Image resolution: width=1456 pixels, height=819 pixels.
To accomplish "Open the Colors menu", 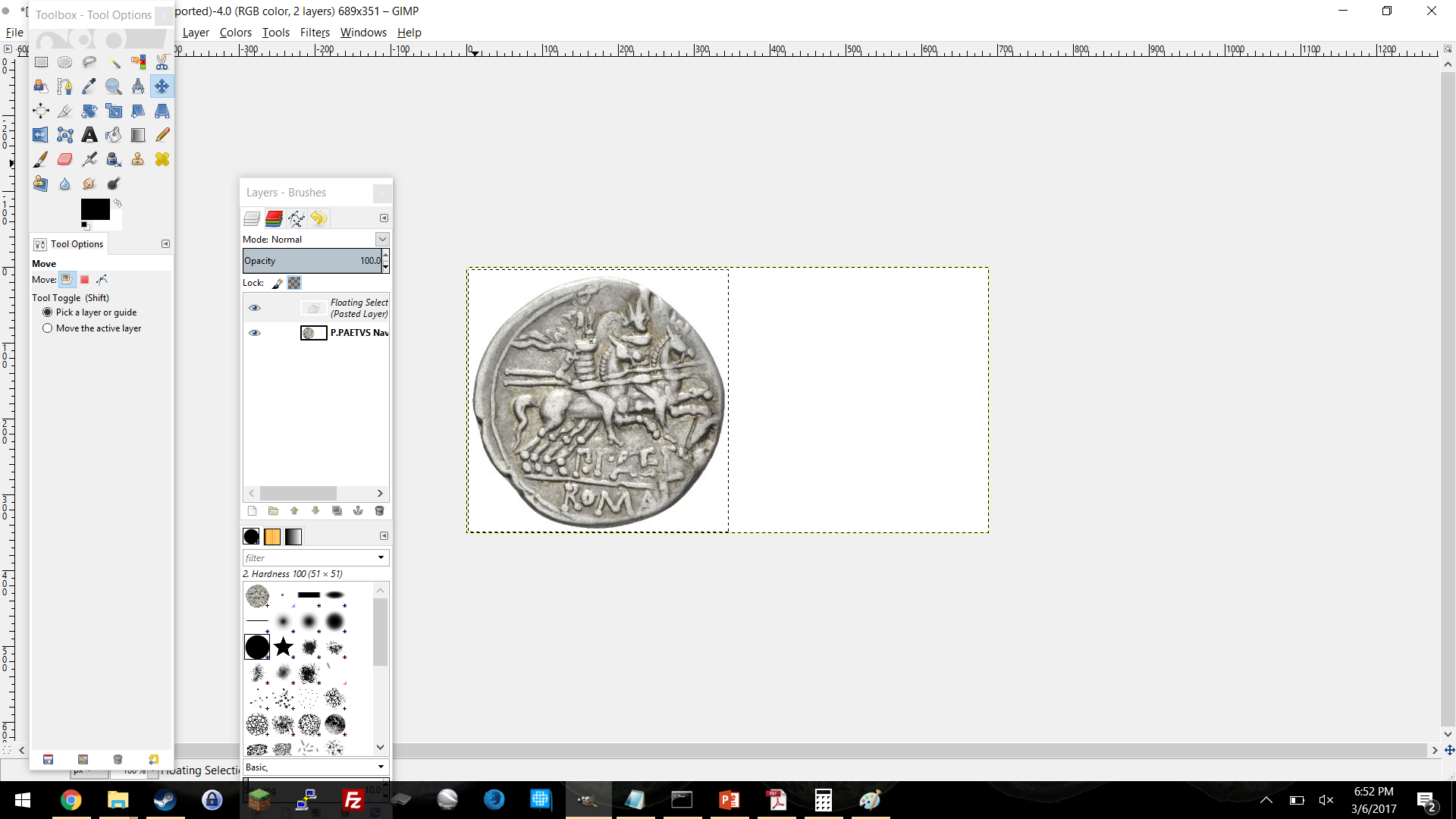I will coord(235,33).
